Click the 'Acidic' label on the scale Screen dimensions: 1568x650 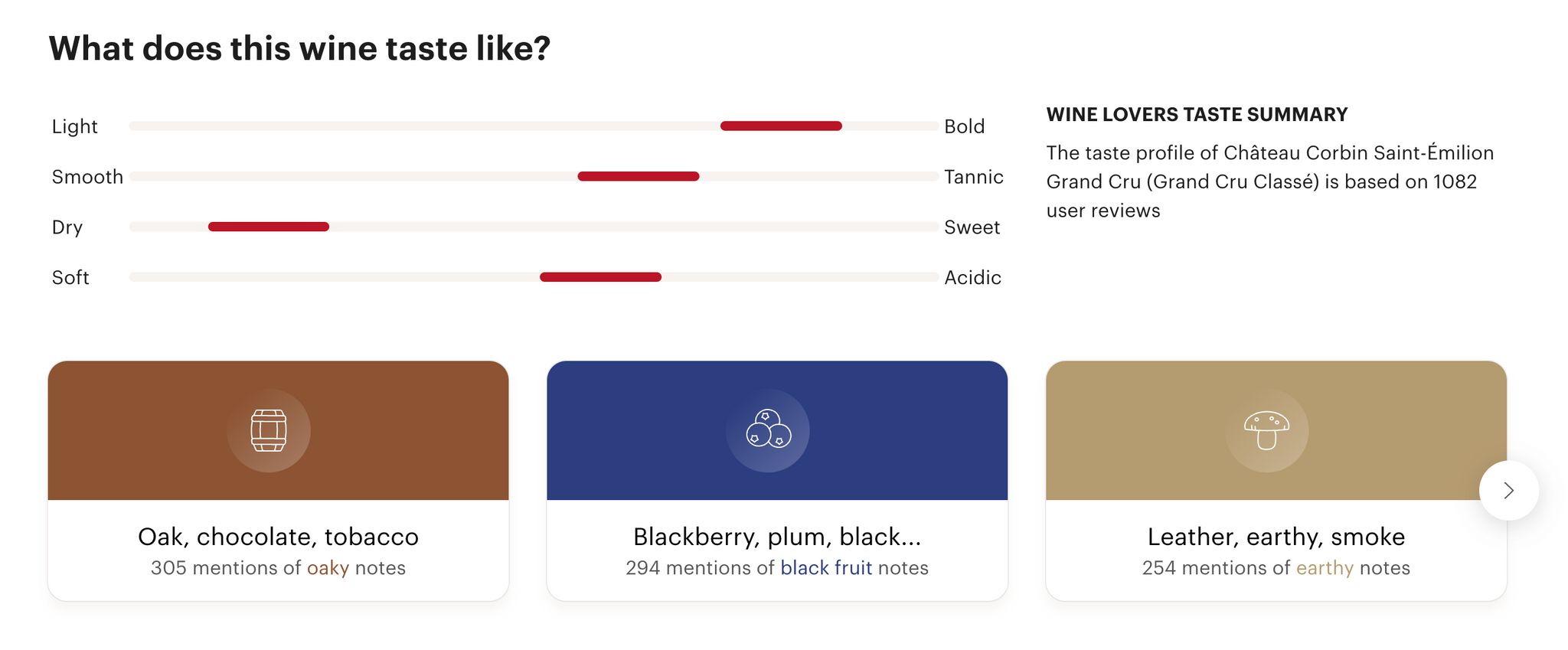pos(972,277)
